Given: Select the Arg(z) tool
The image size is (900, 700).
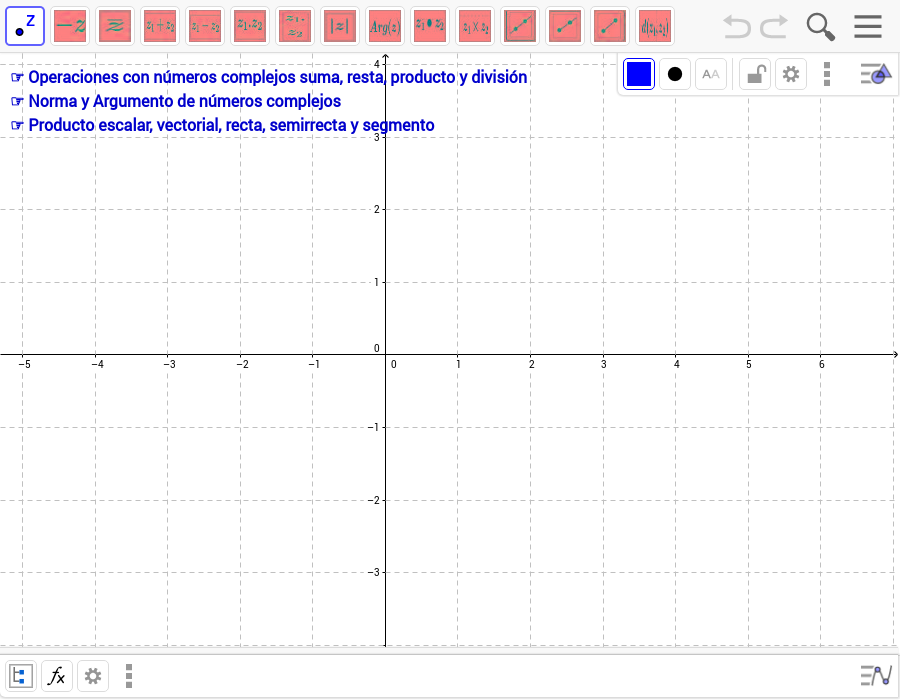Looking at the screenshot, I should point(385,26).
